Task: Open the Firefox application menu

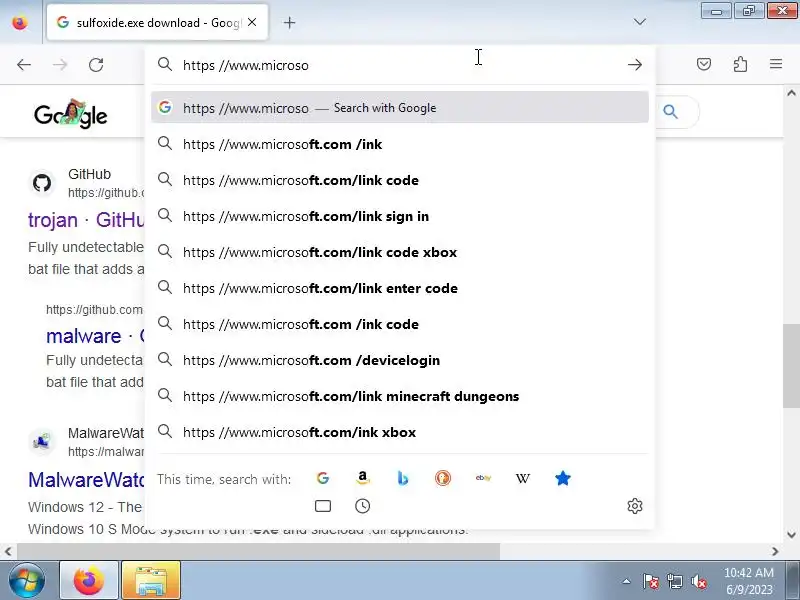Action: (776, 64)
